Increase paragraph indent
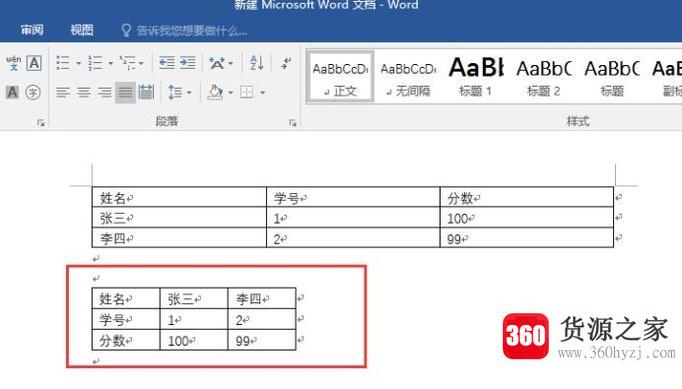Viewport: 682px width, 389px height. (187, 63)
